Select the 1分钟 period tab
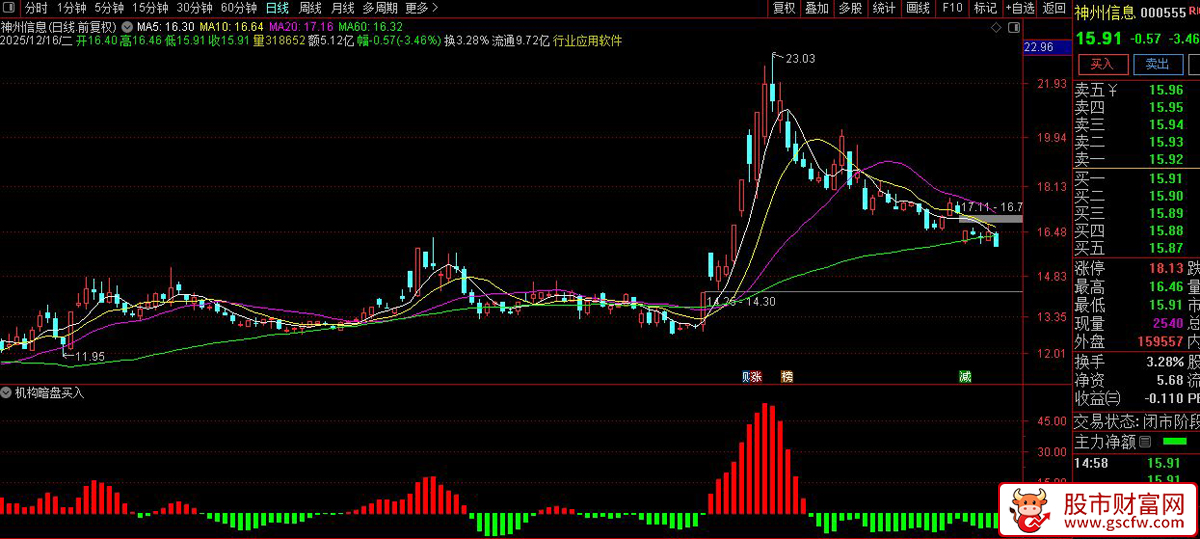The image size is (1200, 539). click(71, 8)
